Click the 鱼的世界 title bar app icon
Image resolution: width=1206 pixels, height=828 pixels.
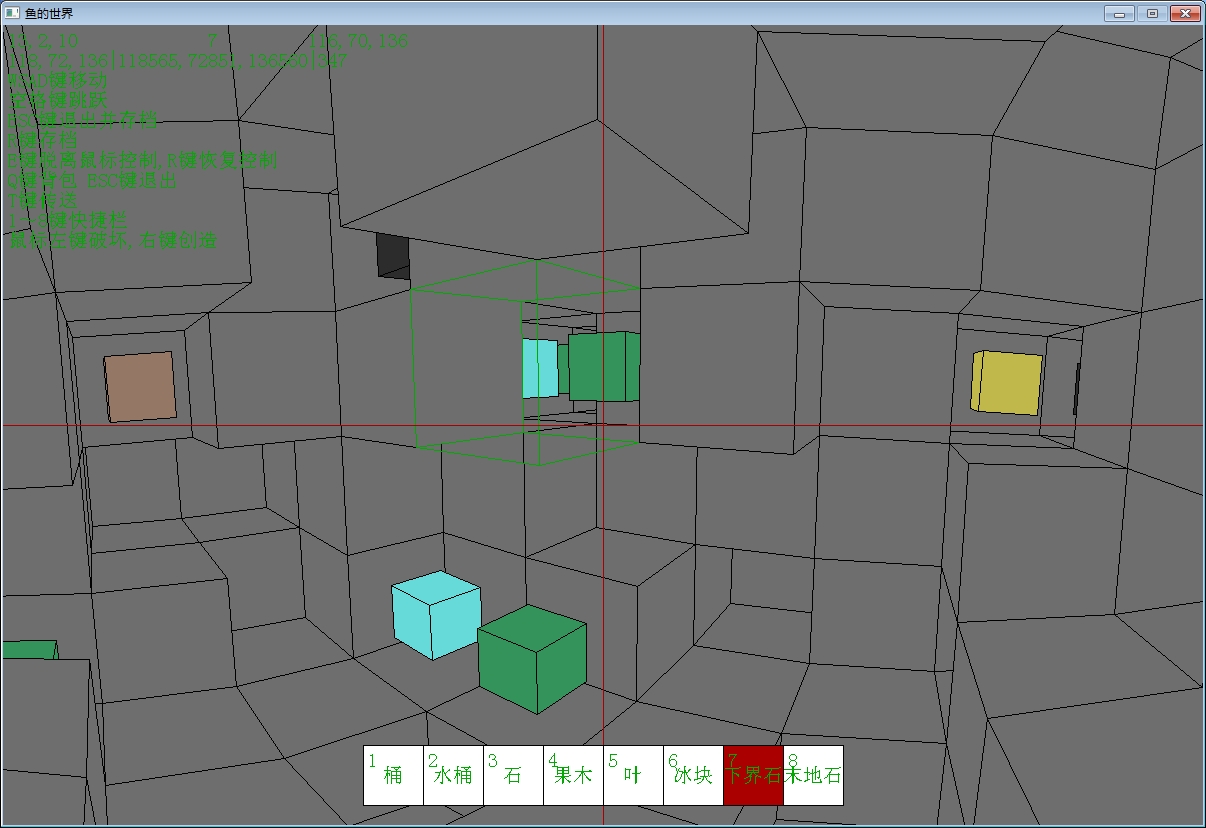[12, 13]
